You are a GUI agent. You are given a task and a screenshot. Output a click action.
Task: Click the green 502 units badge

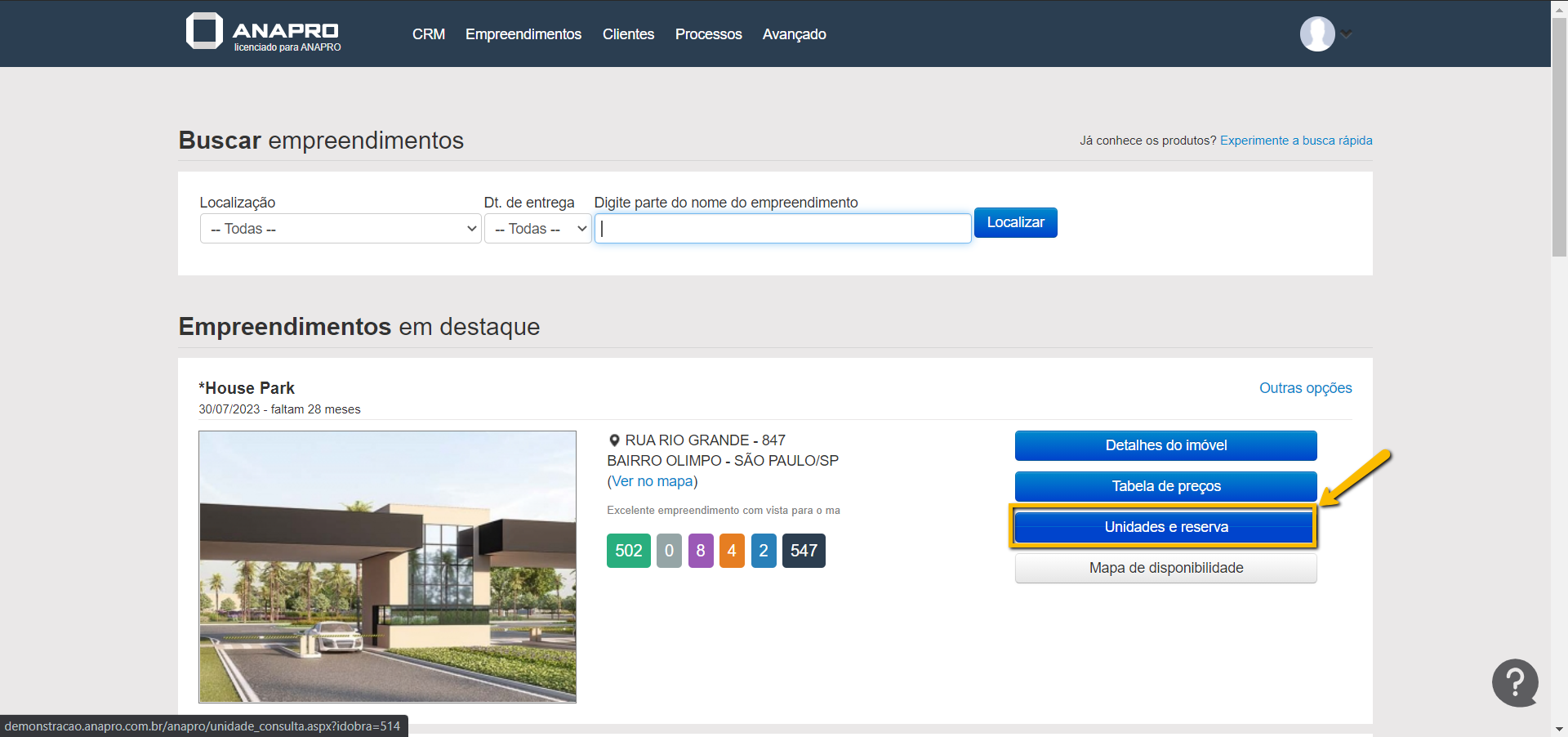[628, 551]
